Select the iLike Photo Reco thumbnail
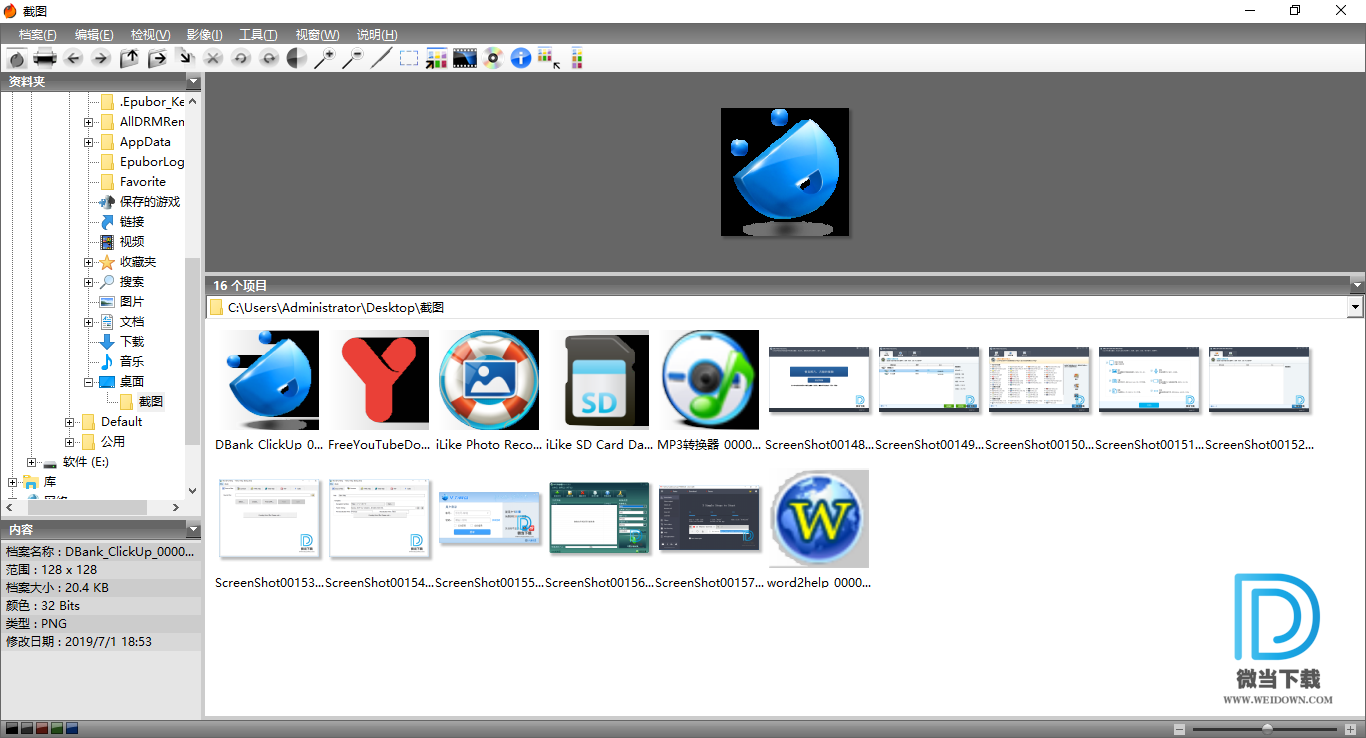Screen dimensions: 1366x738 (489, 380)
